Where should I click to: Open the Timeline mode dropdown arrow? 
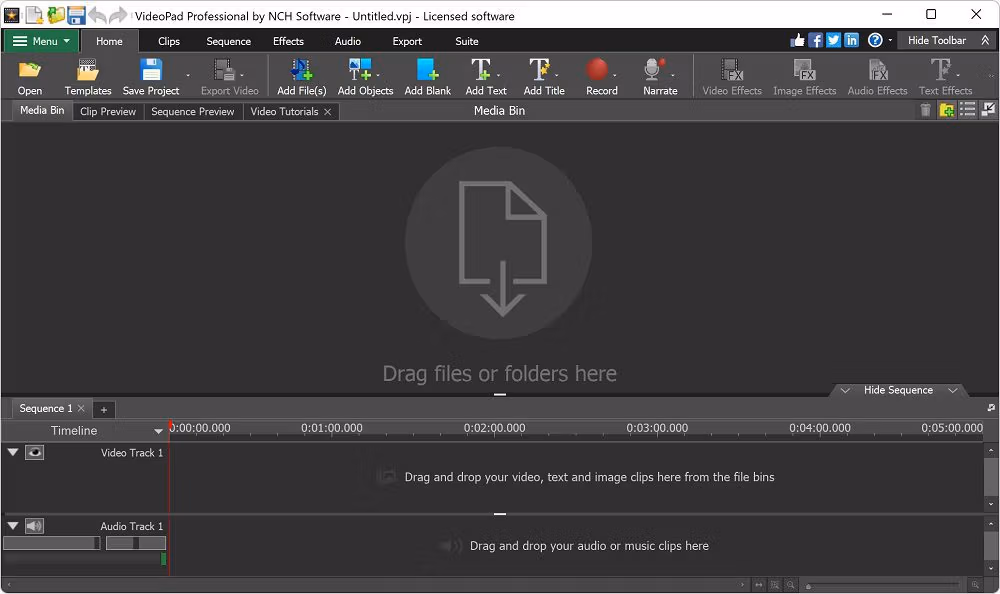[x=158, y=431]
